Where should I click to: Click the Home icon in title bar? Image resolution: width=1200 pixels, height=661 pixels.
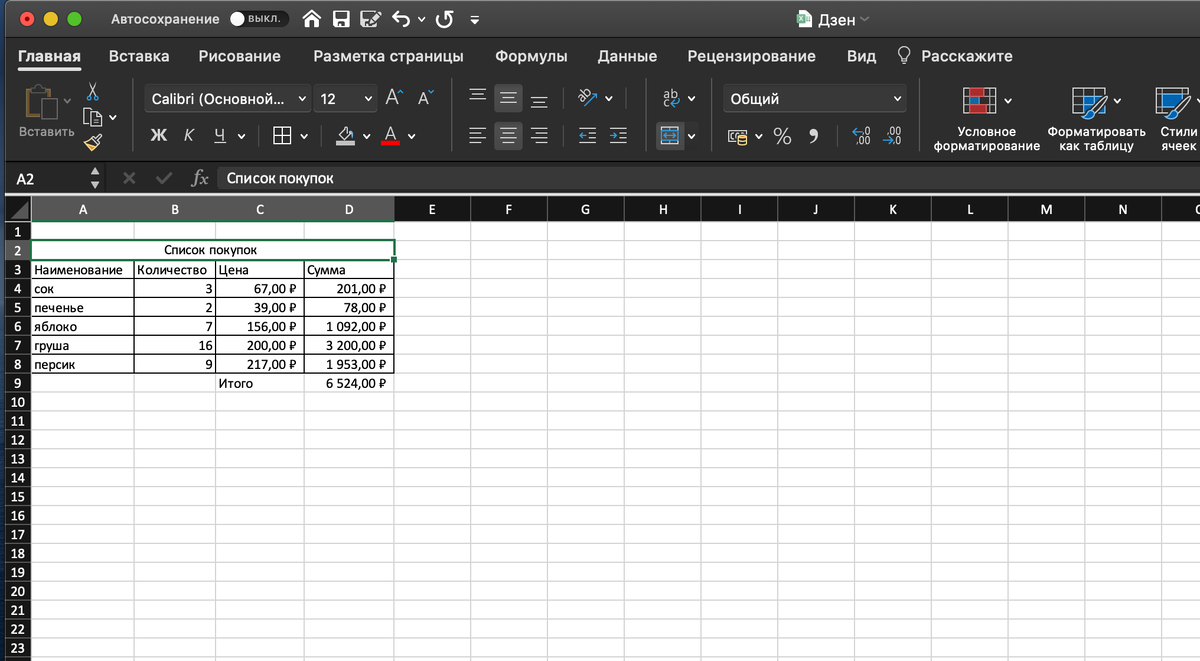pyautogui.click(x=312, y=19)
